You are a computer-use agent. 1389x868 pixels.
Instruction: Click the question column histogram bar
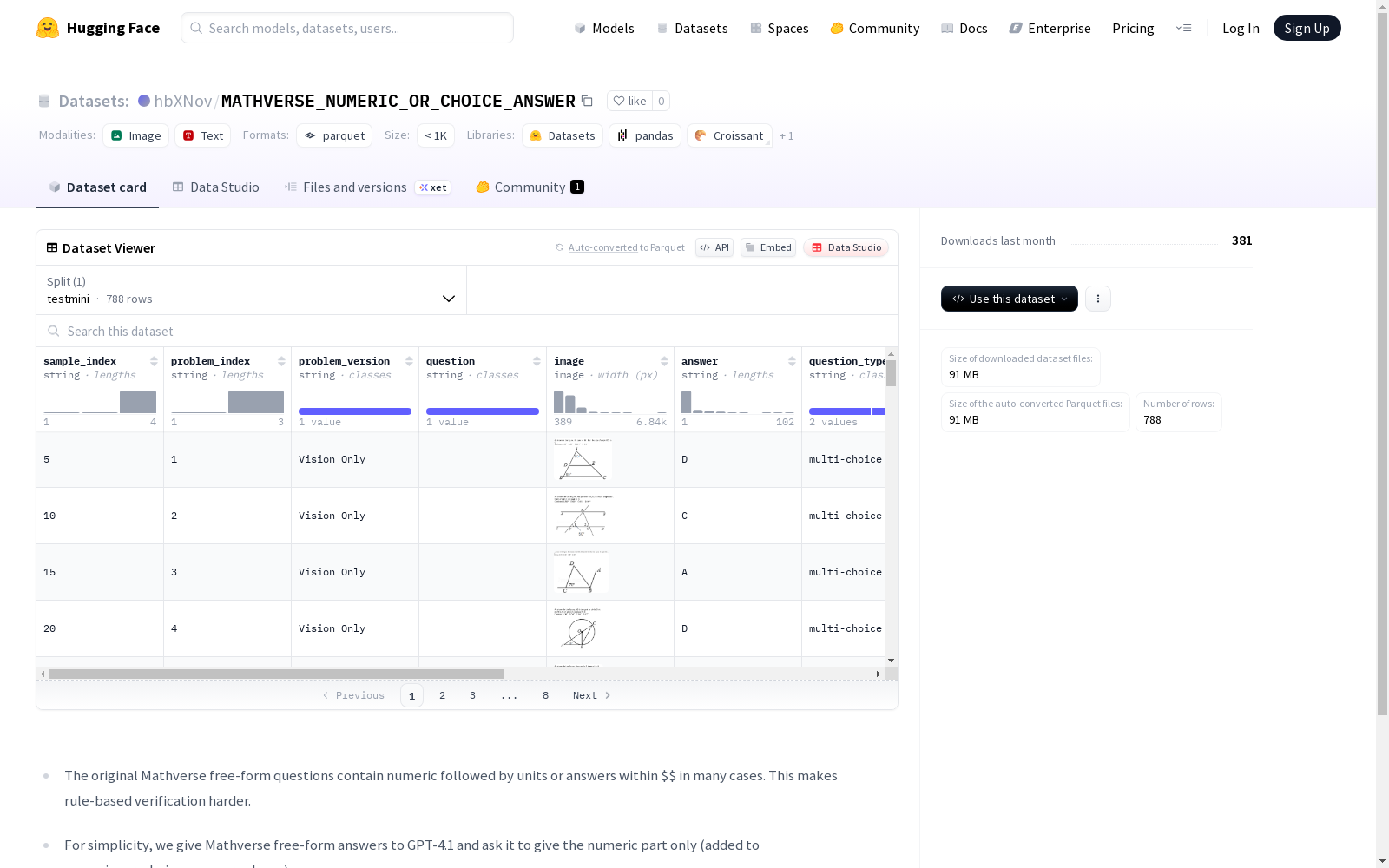(x=483, y=411)
